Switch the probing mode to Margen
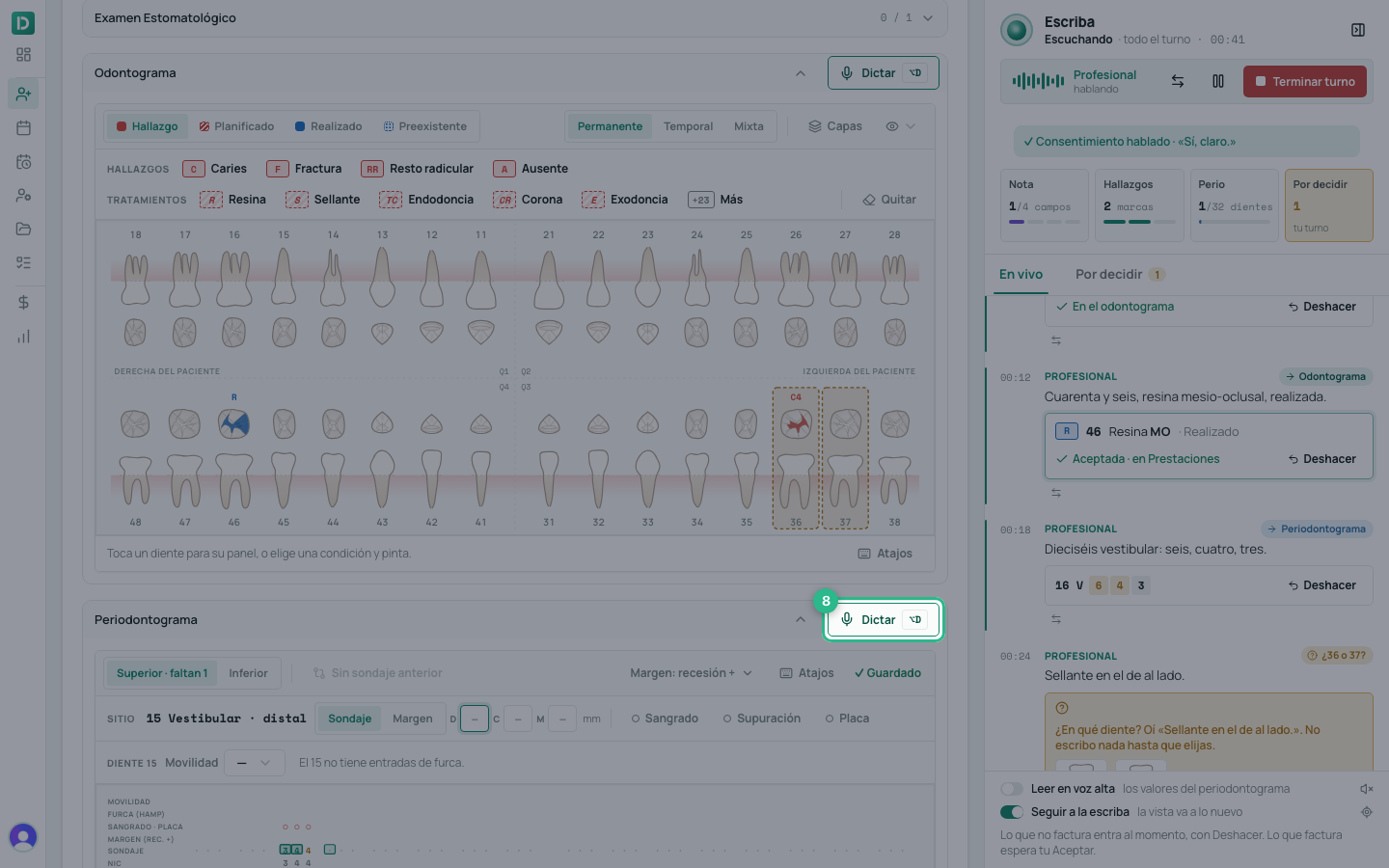The height and width of the screenshot is (868, 1389). click(413, 719)
